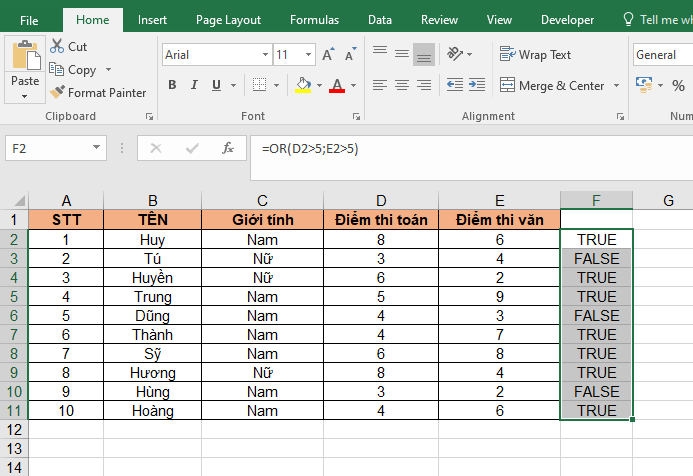693x476 pixels.
Task: Open the text orientation tool
Action: [x=456, y=55]
